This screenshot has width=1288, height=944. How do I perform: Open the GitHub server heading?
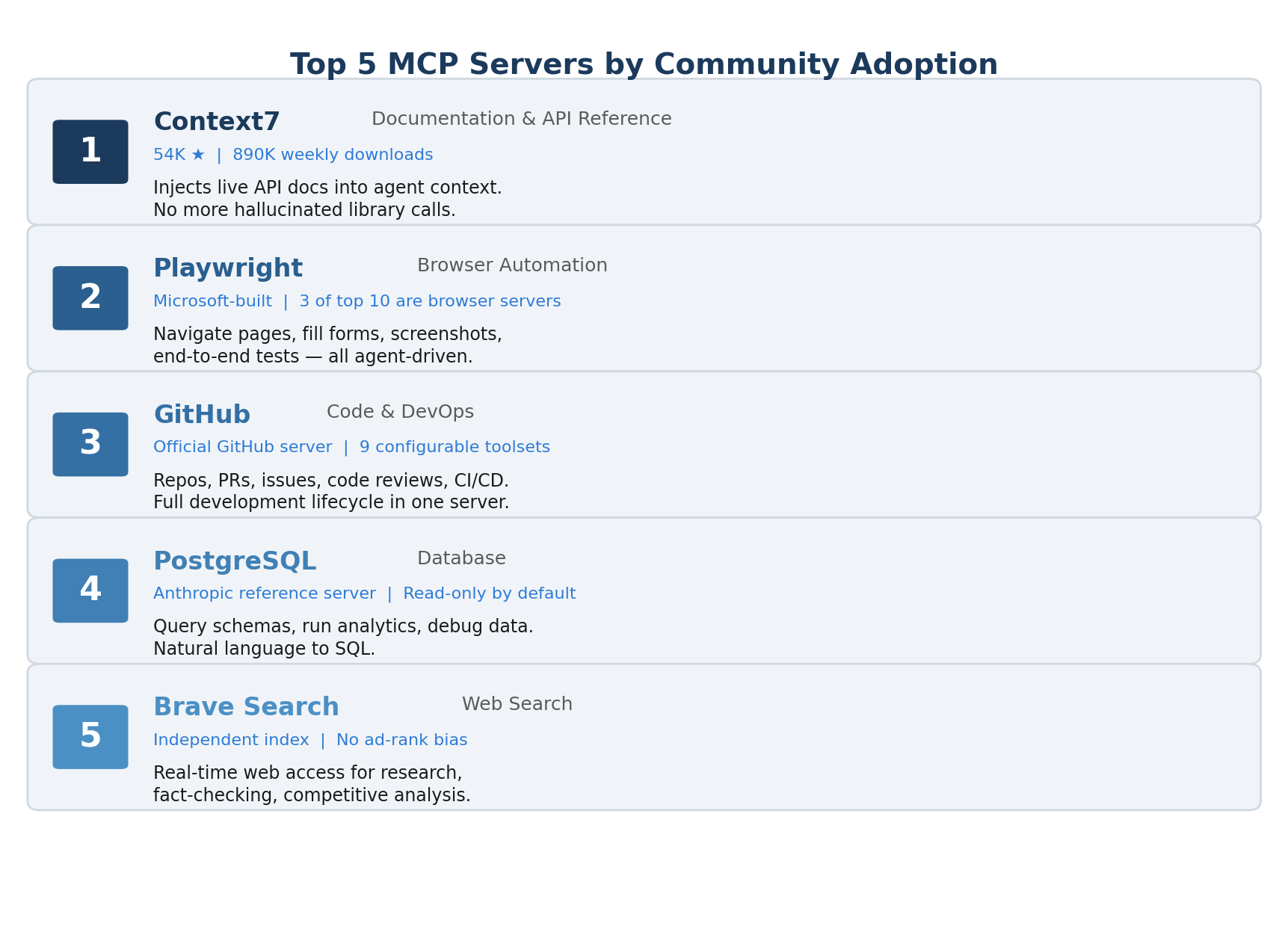click(202, 415)
